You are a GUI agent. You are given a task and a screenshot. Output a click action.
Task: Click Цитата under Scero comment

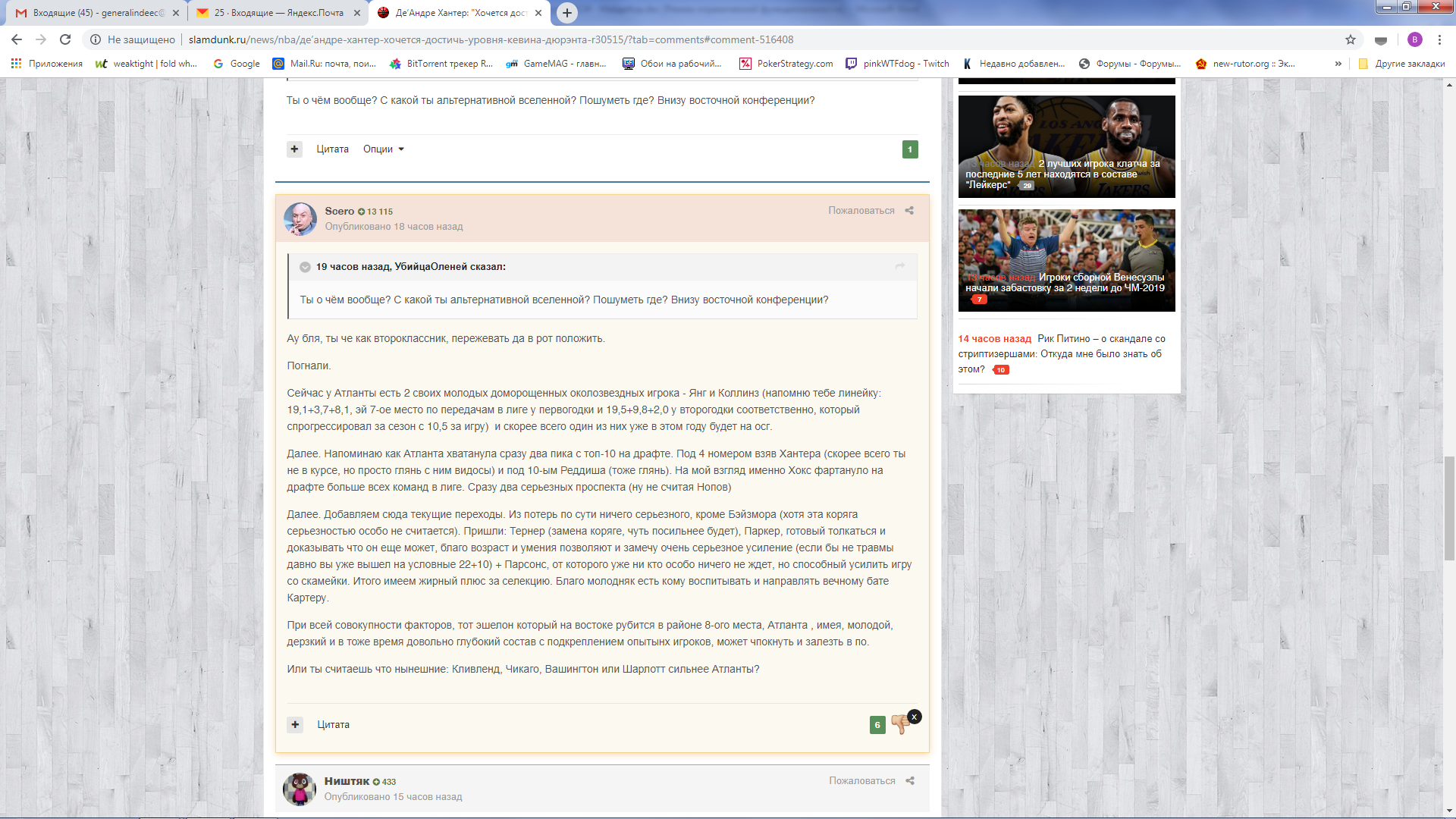click(333, 725)
